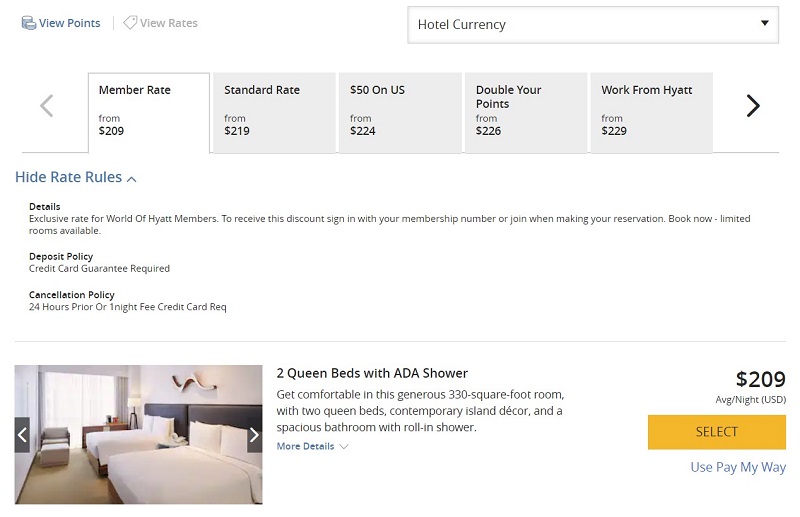Click the View Rates tag icon
This screenshot has width=800, height=517.
coord(130,22)
